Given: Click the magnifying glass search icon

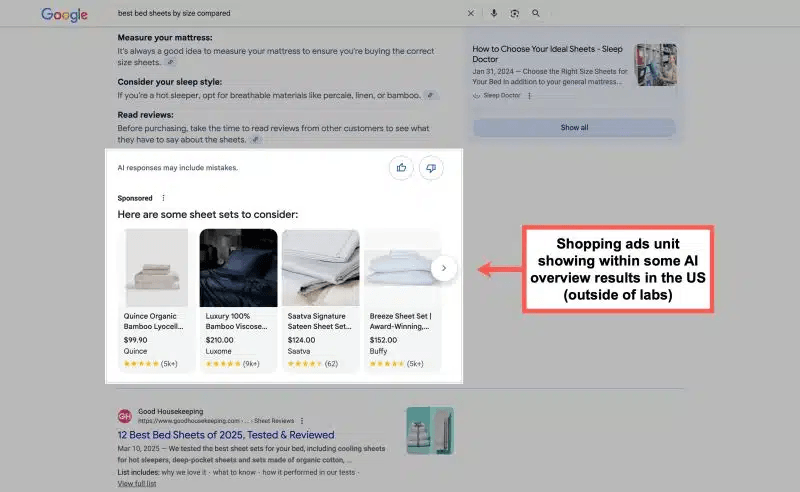Looking at the screenshot, I should [537, 14].
